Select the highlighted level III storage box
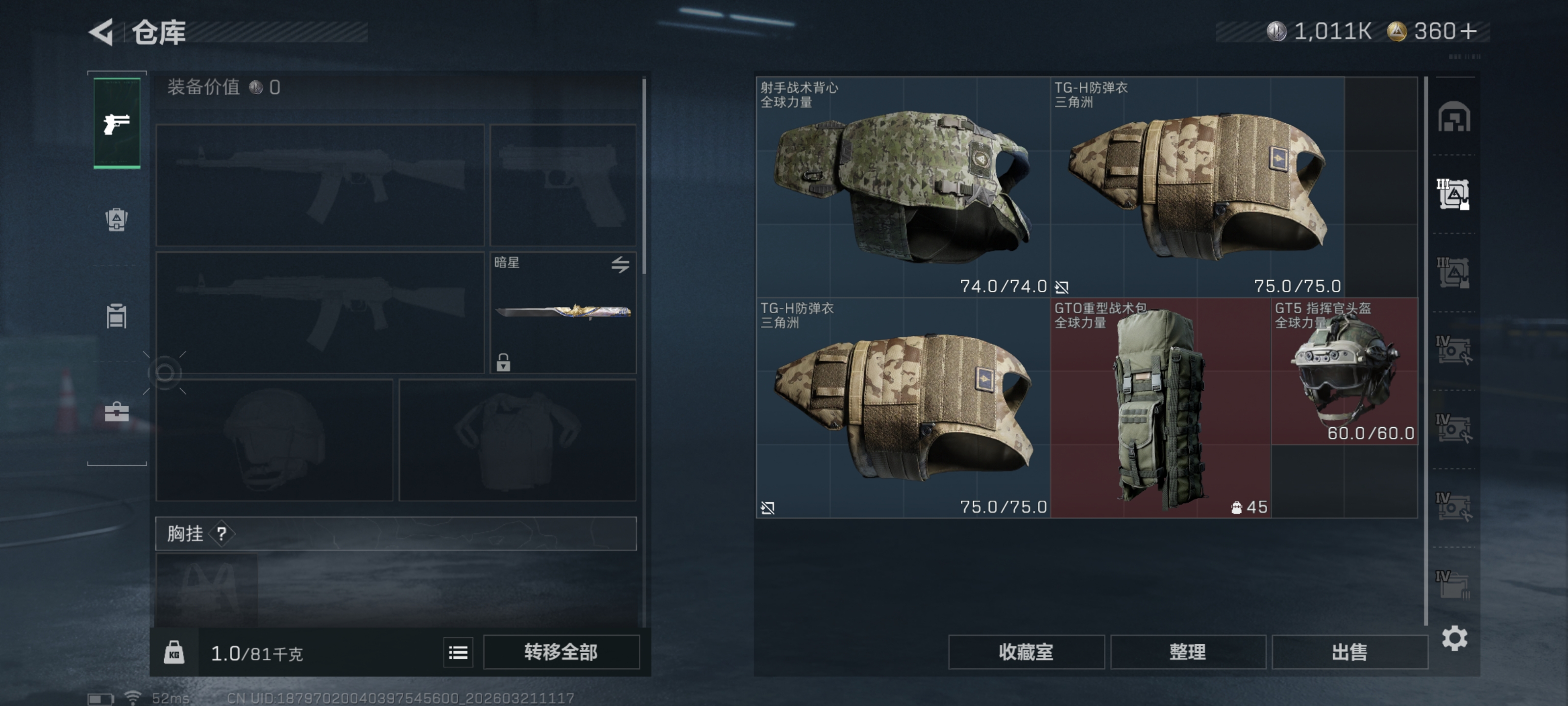Screen dimensions: 1568x706 1453,194
